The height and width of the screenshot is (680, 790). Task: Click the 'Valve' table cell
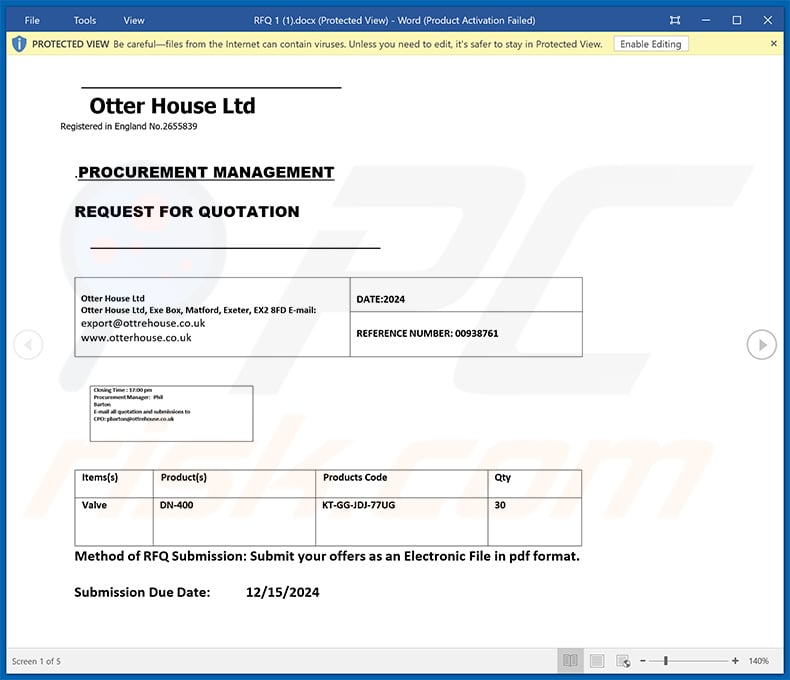(114, 522)
